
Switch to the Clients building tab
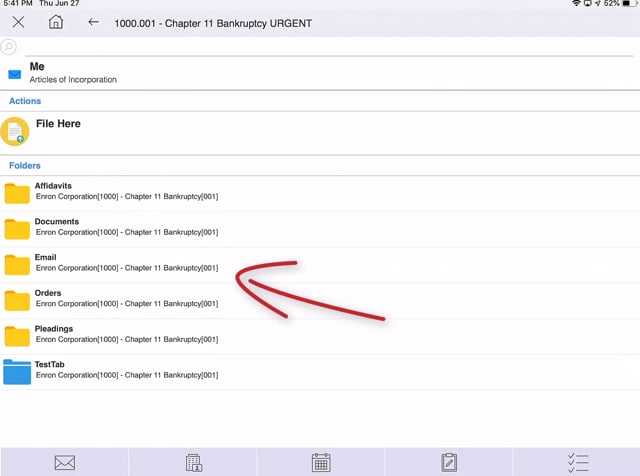click(193, 463)
